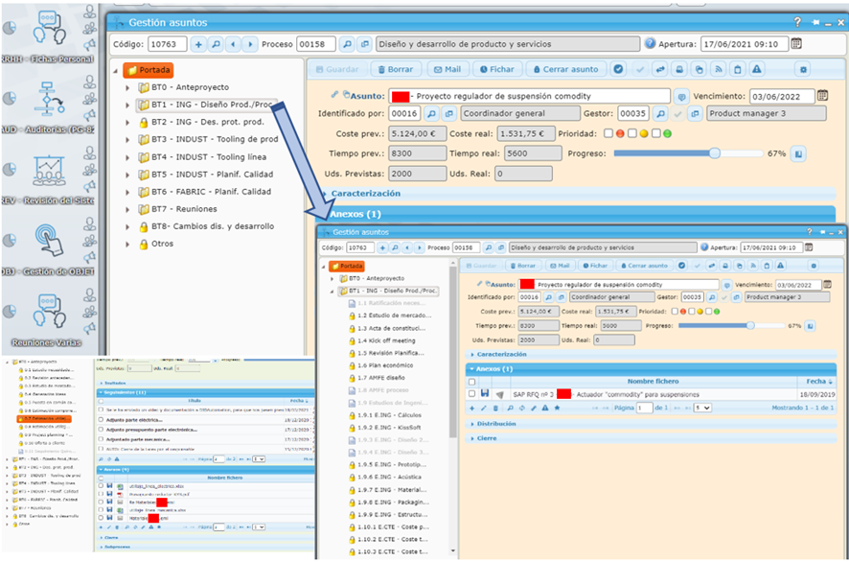
Task: Tick the green priority checkbox in the lower window
Action: point(708,311)
